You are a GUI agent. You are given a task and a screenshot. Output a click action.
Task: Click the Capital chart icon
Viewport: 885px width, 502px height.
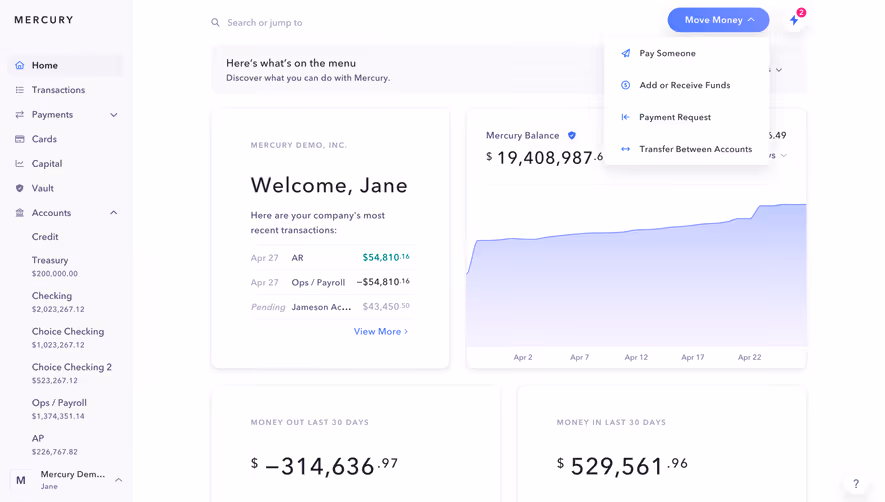20,164
